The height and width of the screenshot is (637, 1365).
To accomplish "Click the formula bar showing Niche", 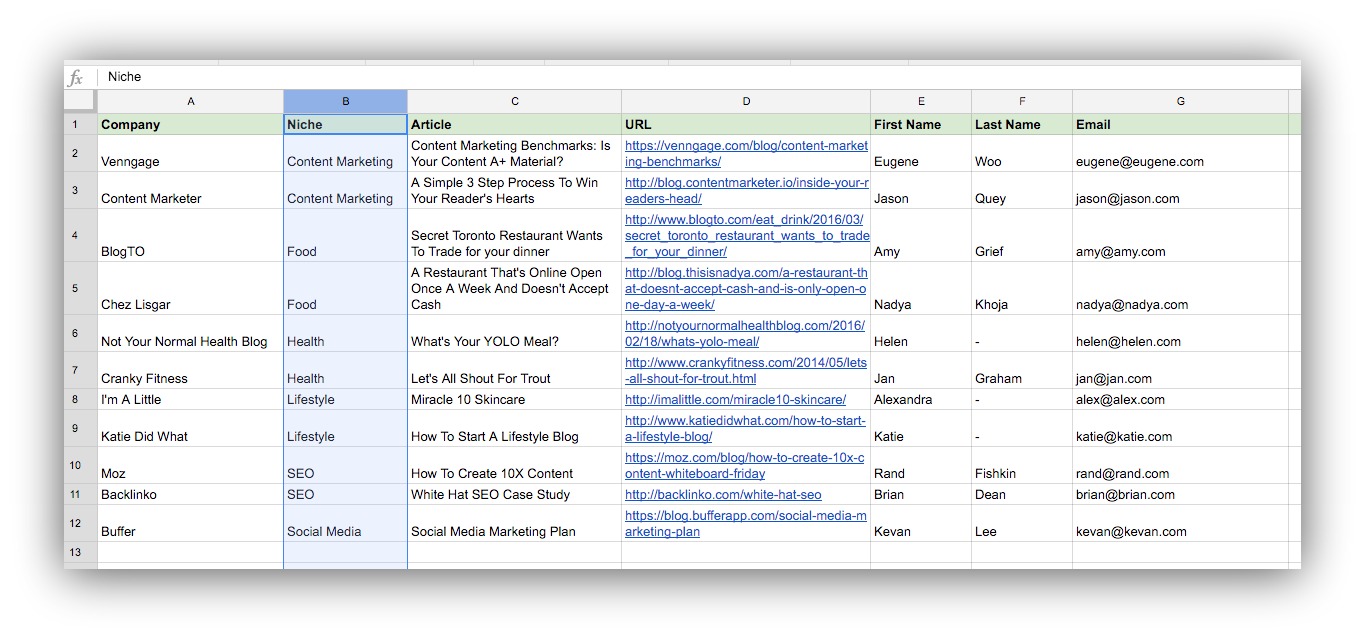I will (698, 77).
